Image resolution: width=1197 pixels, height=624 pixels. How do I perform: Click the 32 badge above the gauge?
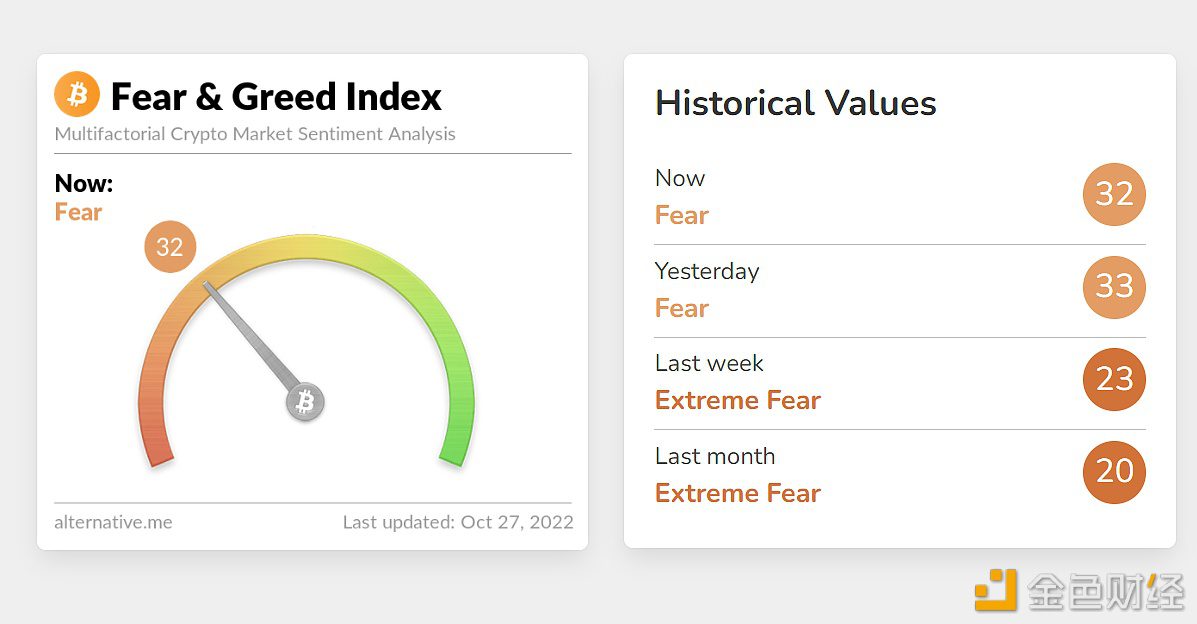click(170, 247)
